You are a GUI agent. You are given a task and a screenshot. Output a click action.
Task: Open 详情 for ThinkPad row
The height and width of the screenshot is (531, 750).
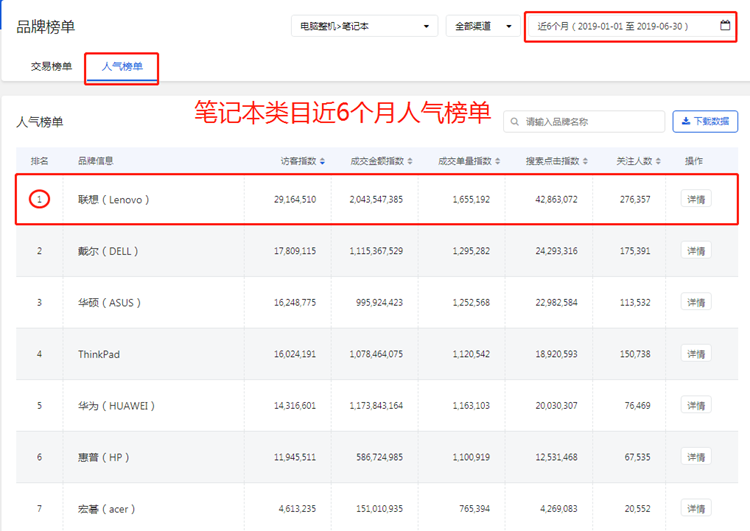point(696,354)
